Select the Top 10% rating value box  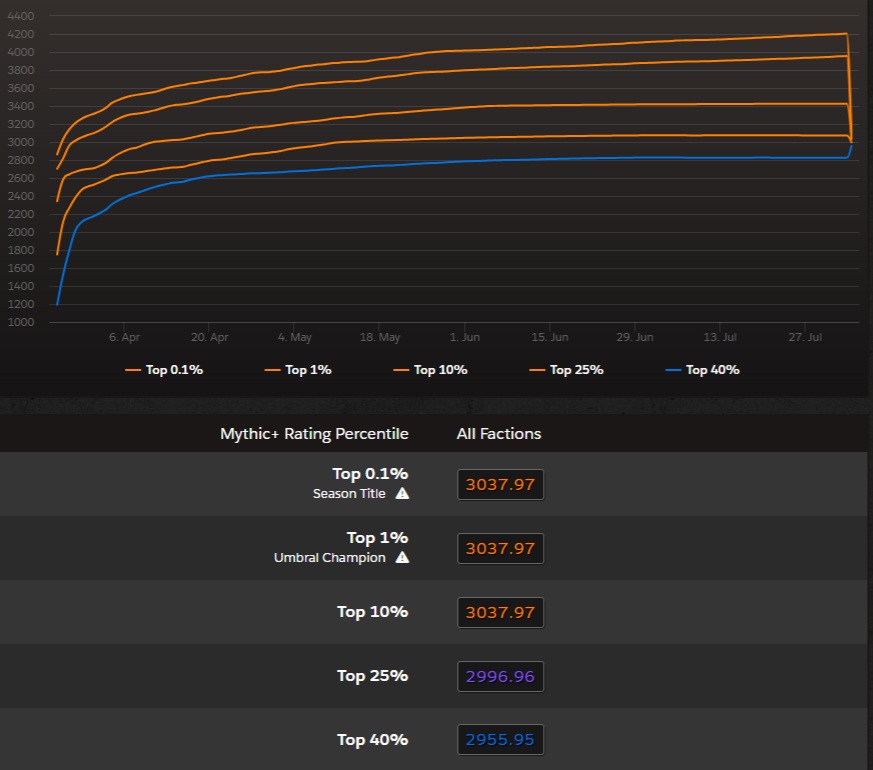[x=501, y=612]
